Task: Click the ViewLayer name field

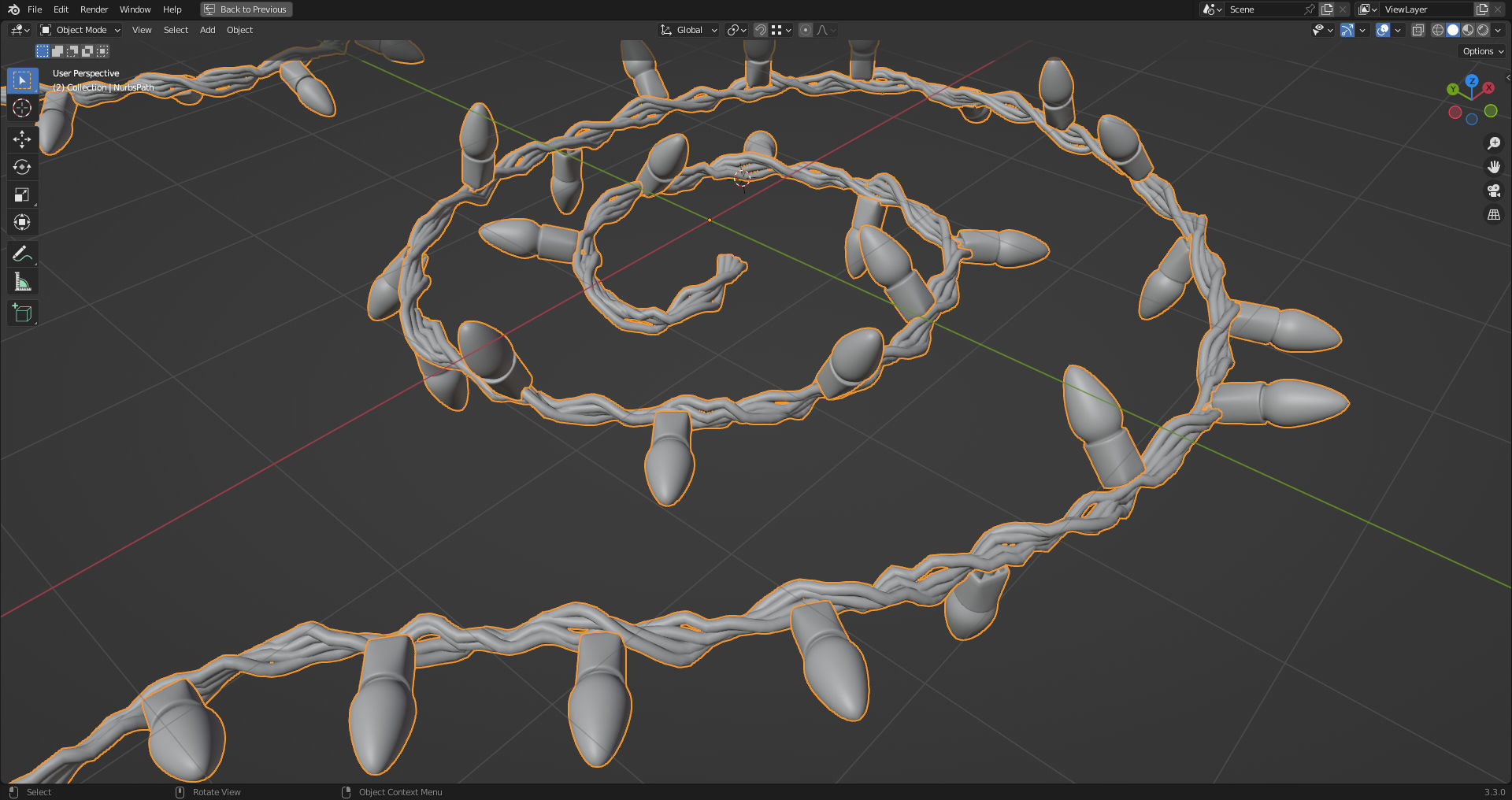Action: [x=1425, y=9]
